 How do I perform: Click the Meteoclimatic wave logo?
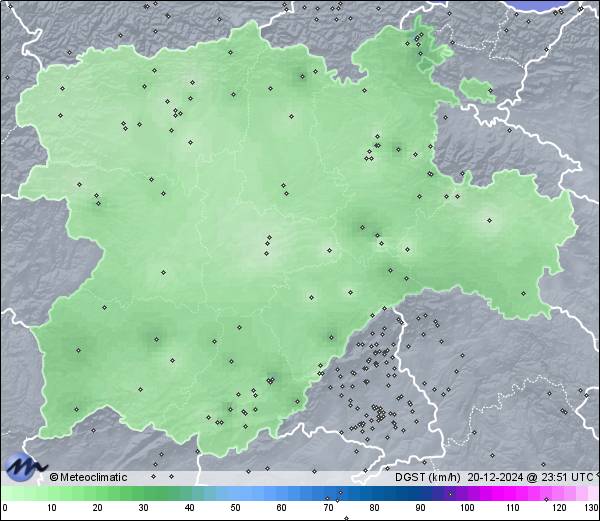coord(24,467)
